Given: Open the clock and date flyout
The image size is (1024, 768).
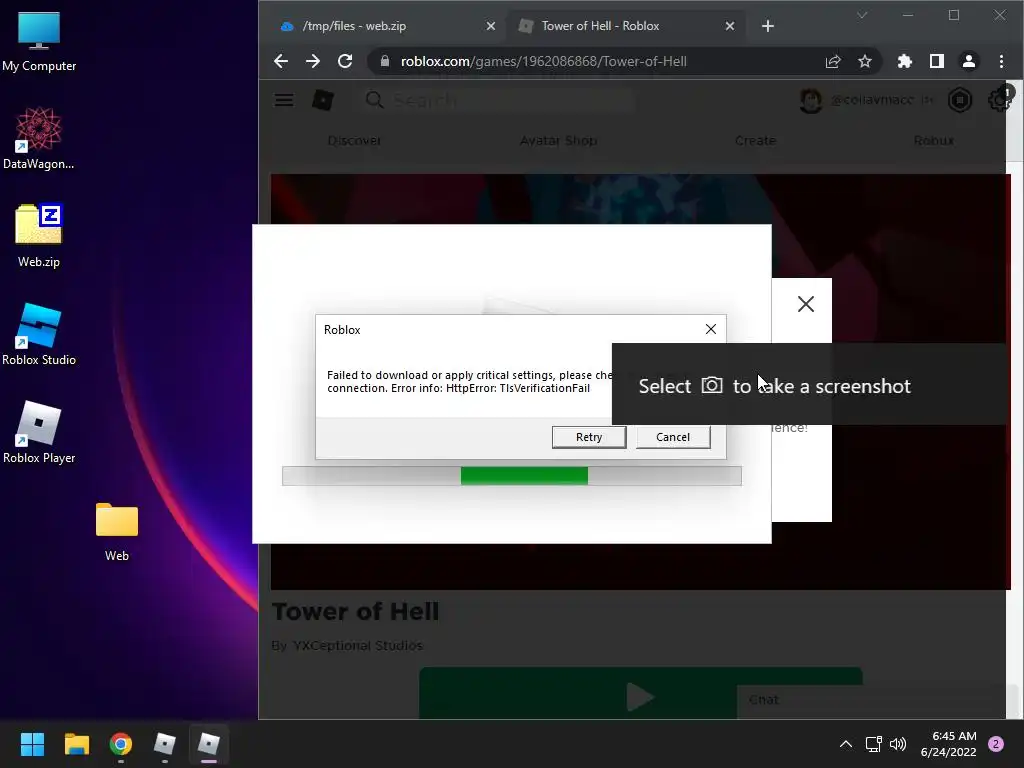Looking at the screenshot, I should [x=948, y=744].
